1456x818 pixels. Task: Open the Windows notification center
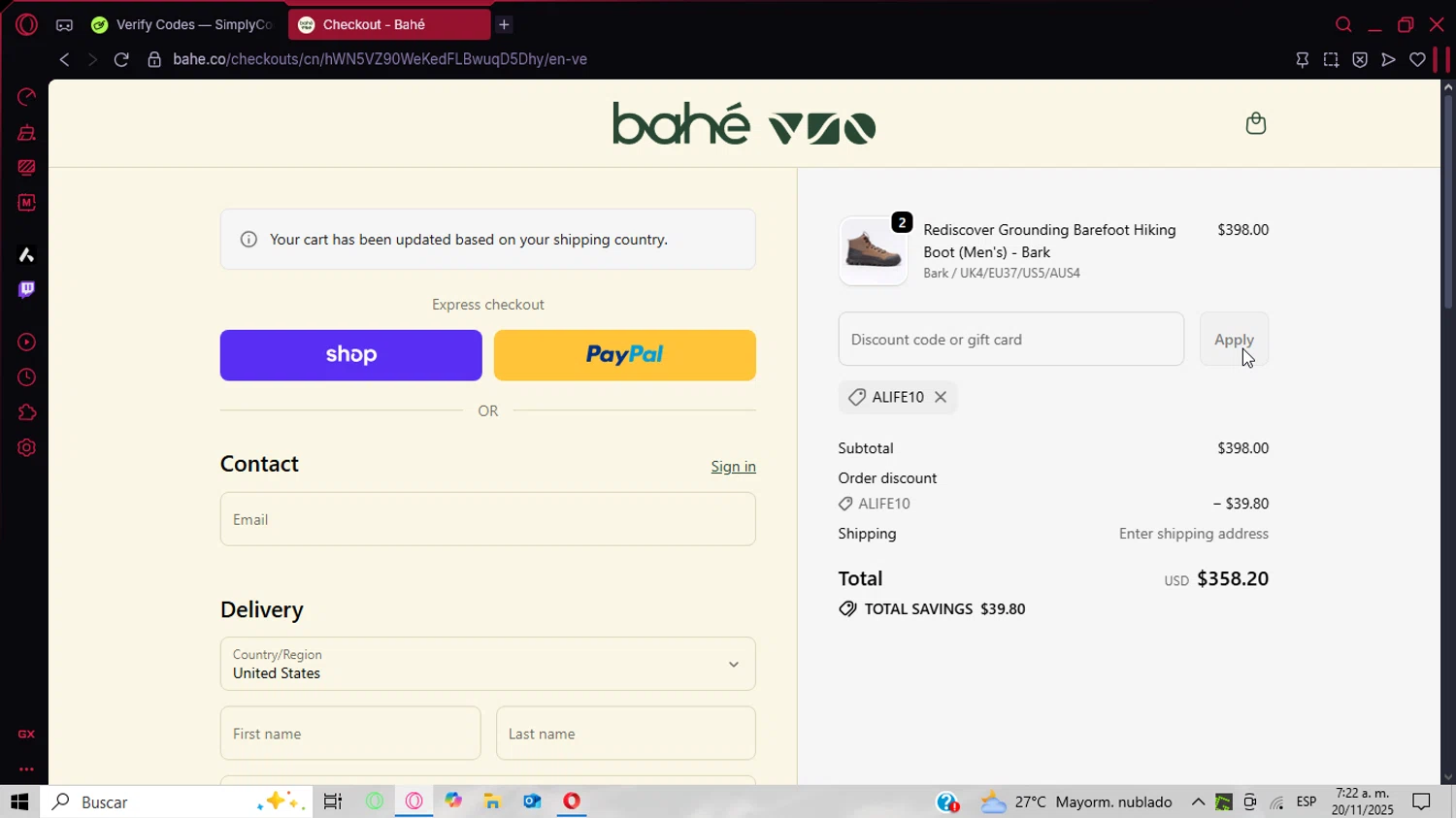(x=1421, y=802)
